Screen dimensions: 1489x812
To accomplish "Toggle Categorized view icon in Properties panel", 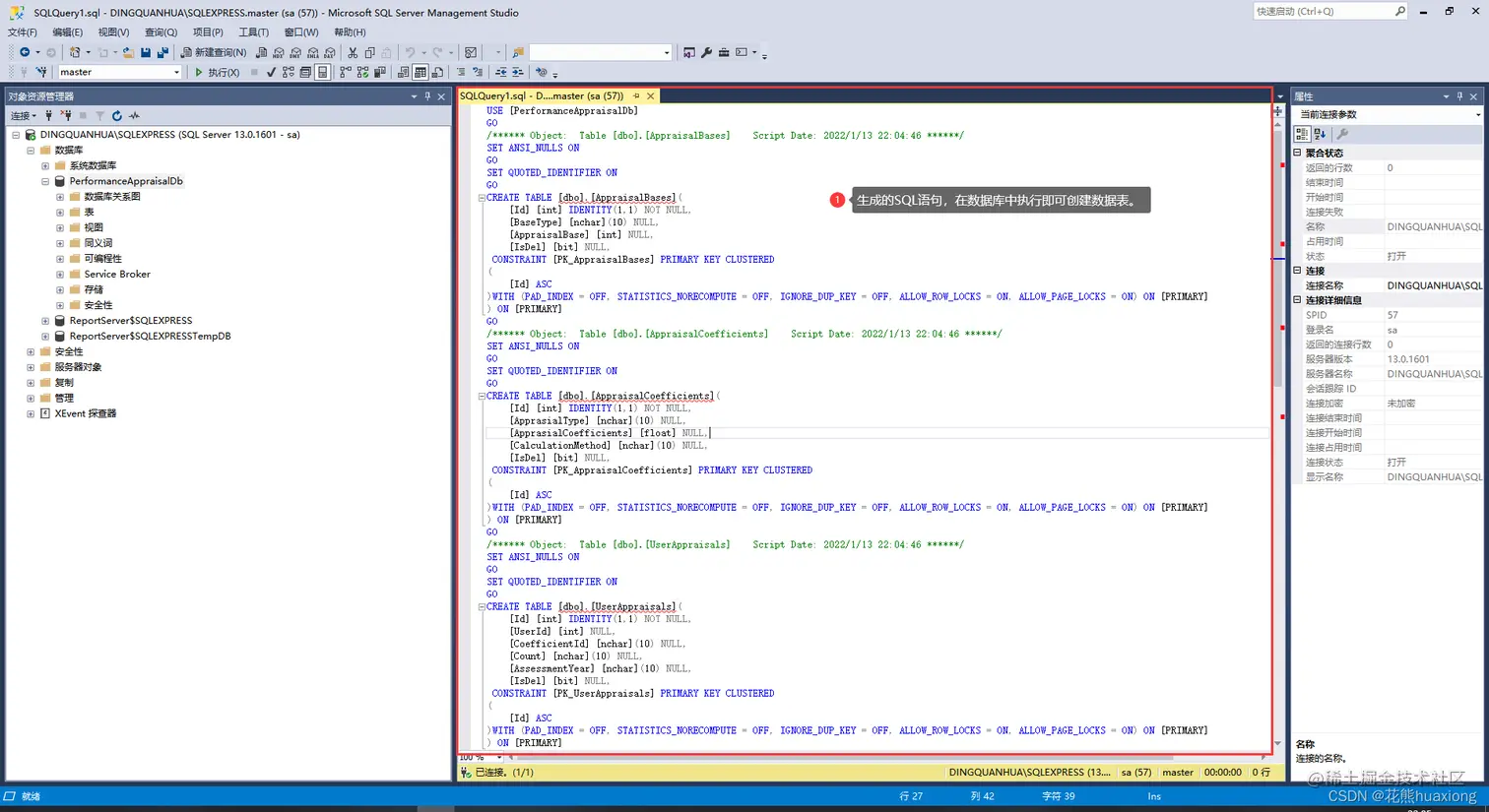I will tap(1302, 134).
